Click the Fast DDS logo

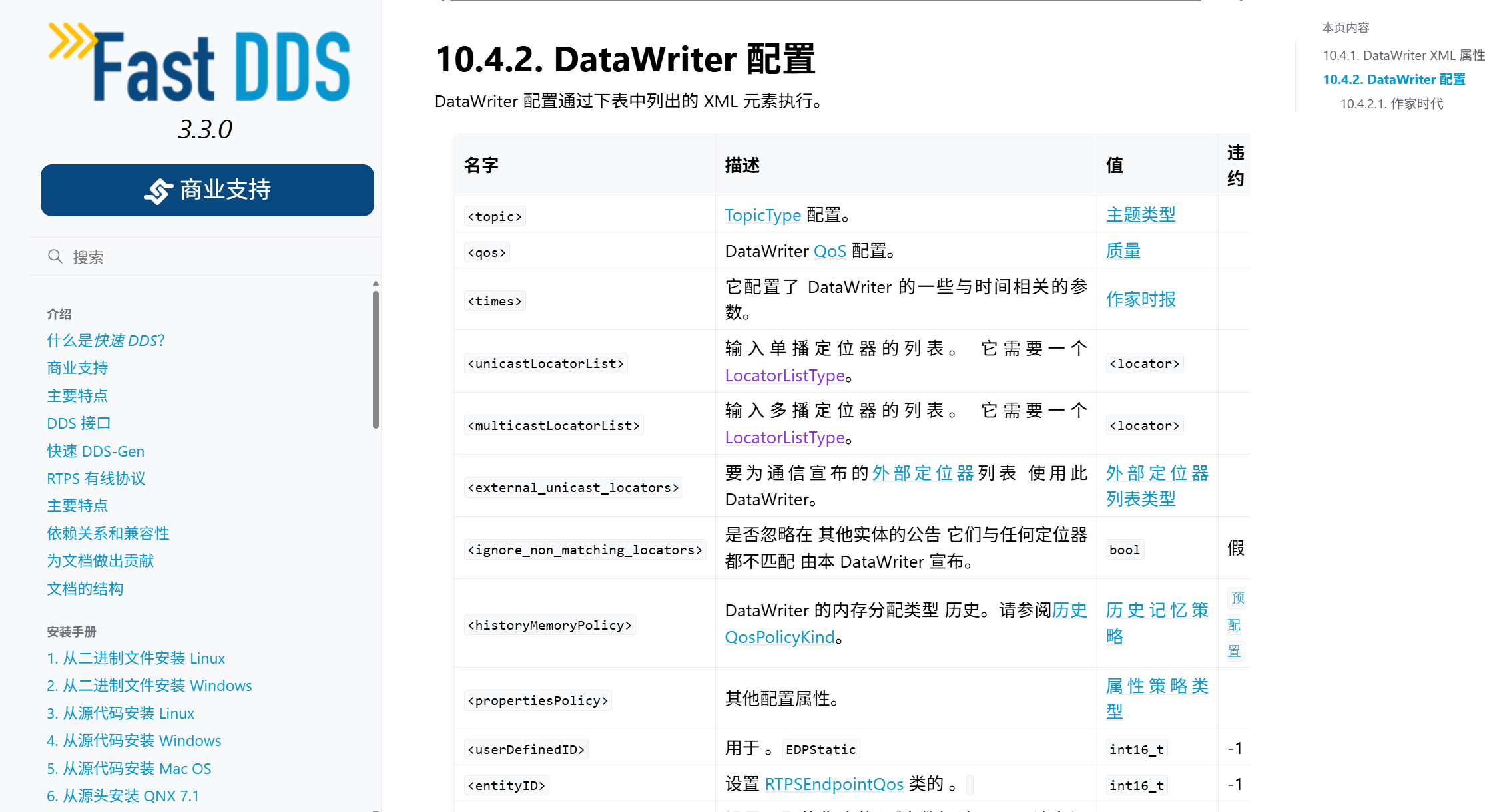pos(200,63)
